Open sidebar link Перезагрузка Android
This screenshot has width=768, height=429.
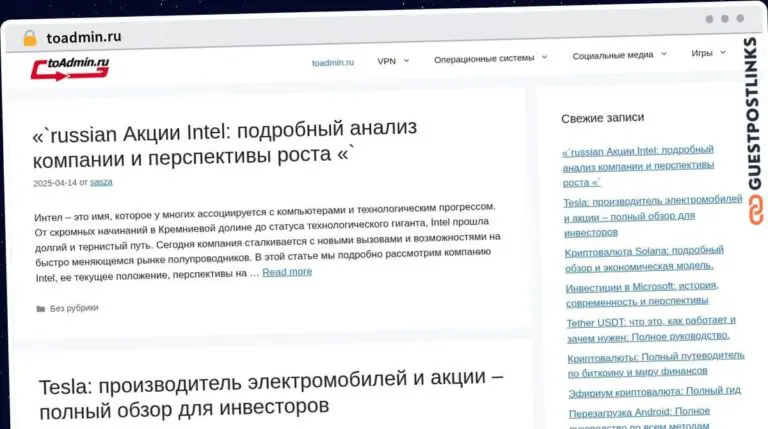(639, 418)
